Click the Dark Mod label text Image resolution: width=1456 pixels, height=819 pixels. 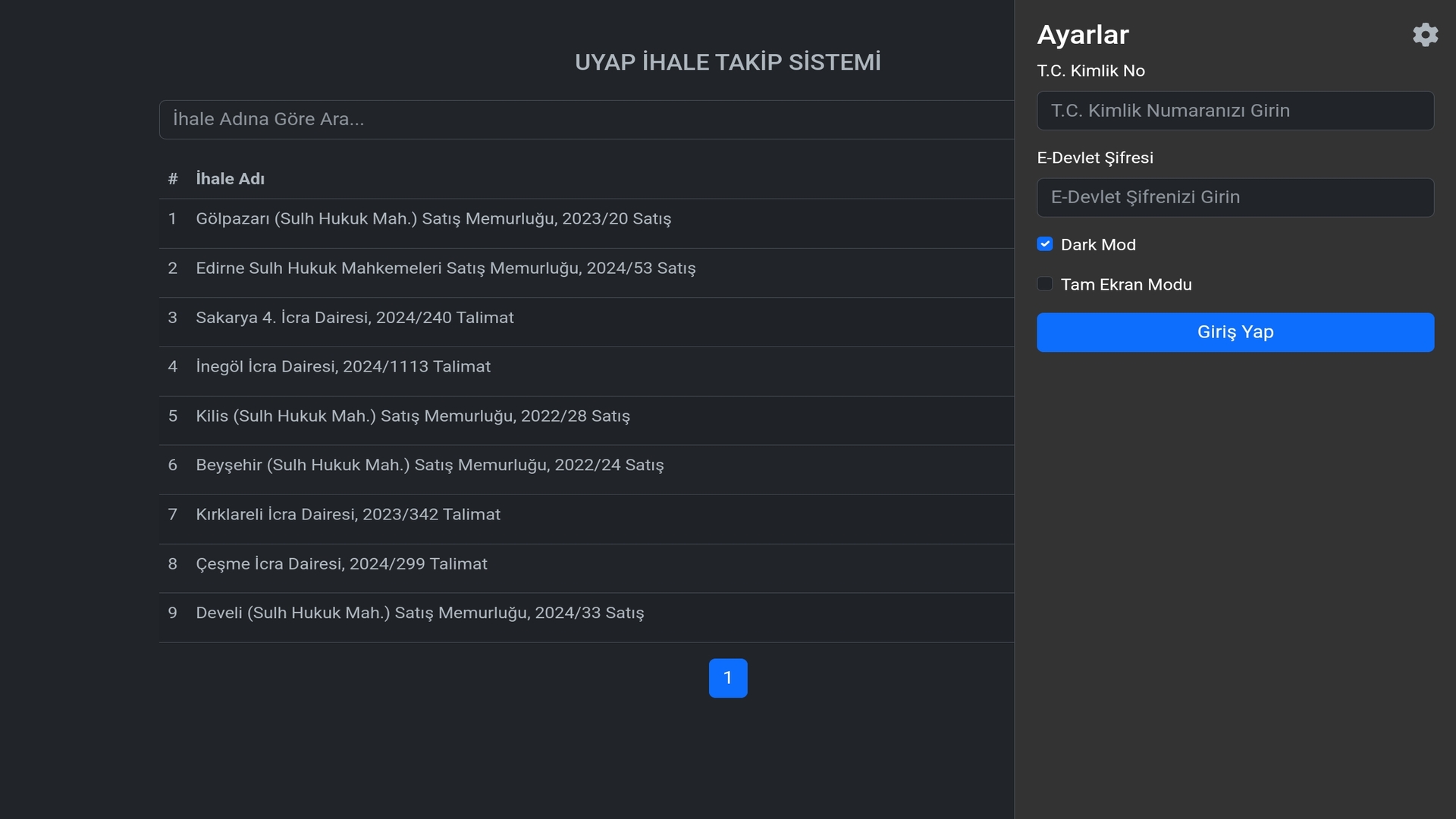click(1098, 245)
